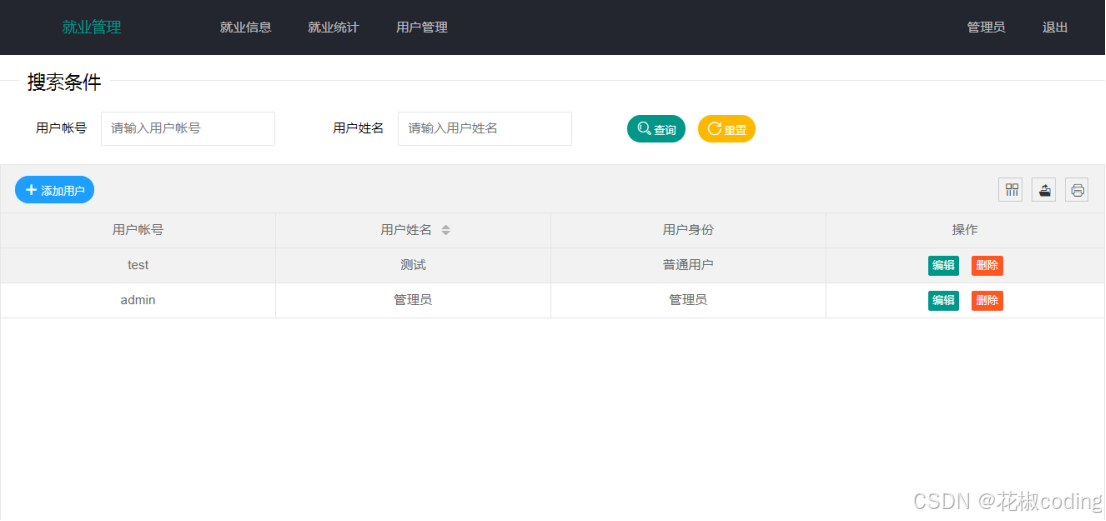
Task: Click the 添加用户 button
Action: (x=54, y=190)
